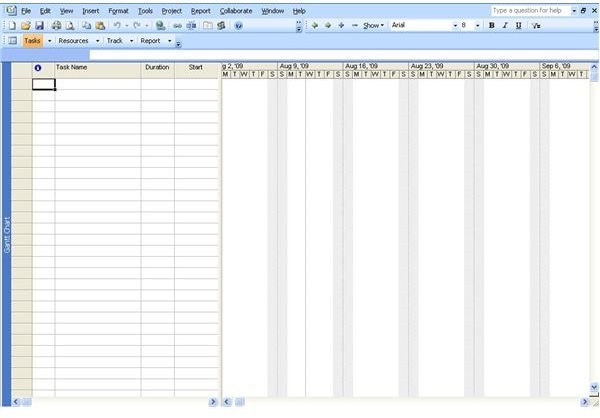This screenshot has height=418, width=600.
Task: Insert a hyperlink with the globe icon
Action: [x=160, y=26]
